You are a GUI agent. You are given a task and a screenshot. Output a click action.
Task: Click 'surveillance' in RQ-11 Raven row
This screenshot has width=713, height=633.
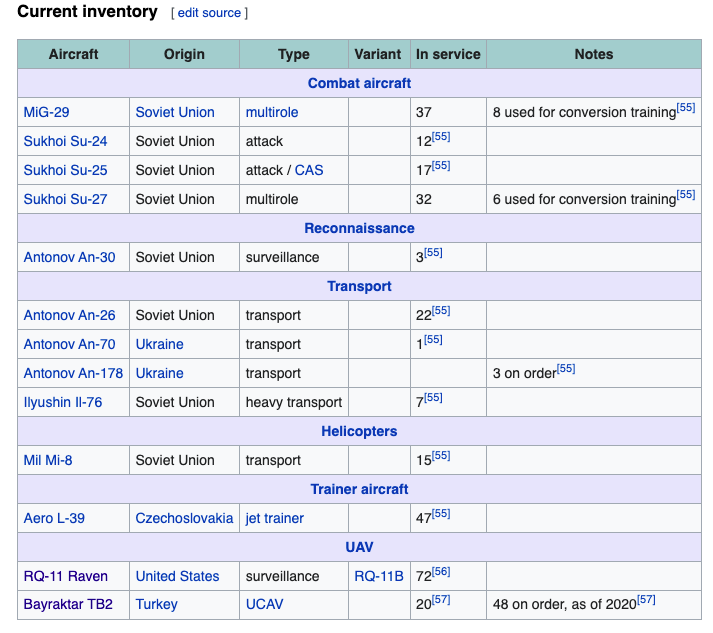click(282, 577)
